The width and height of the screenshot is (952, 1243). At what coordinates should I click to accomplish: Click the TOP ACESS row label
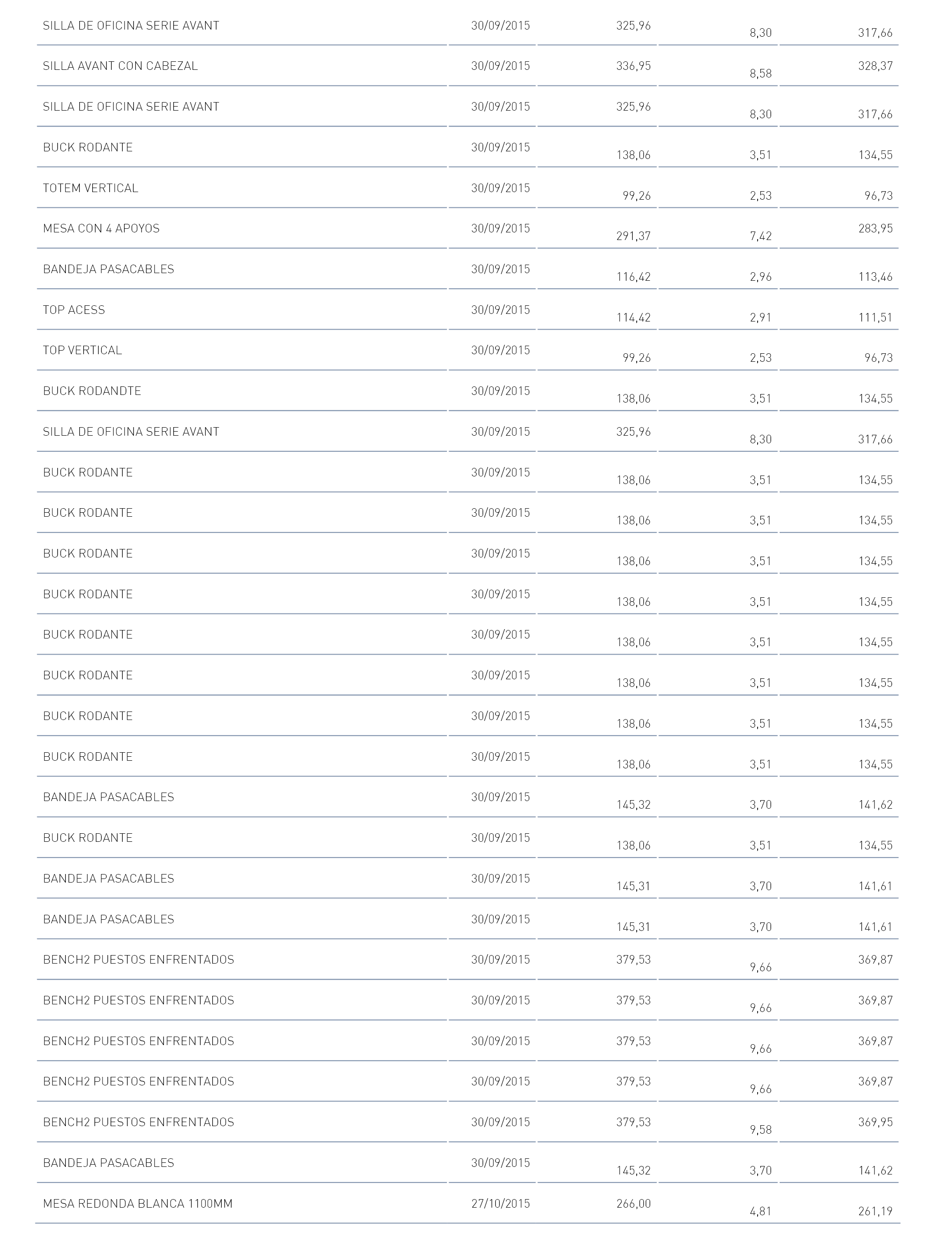[x=74, y=310]
